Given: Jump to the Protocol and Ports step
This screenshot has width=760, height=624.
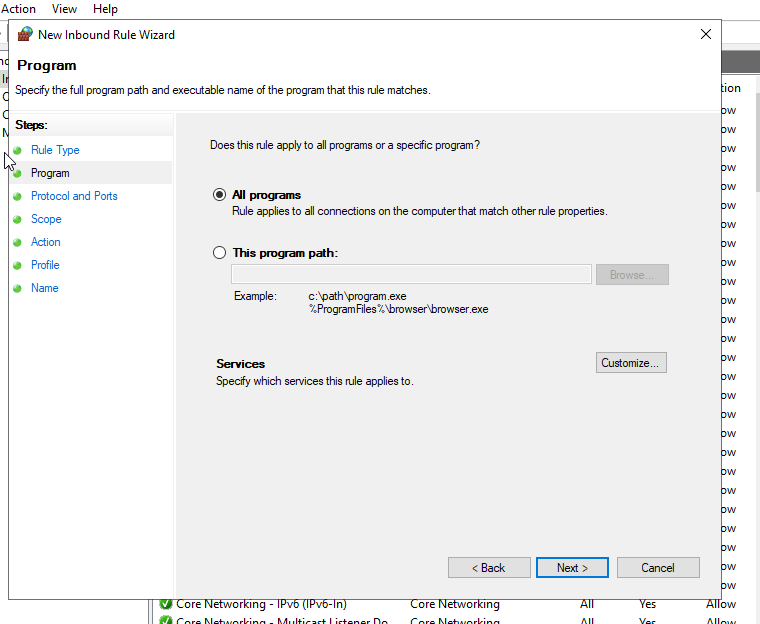Looking at the screenshot, I should click(74, 196).
